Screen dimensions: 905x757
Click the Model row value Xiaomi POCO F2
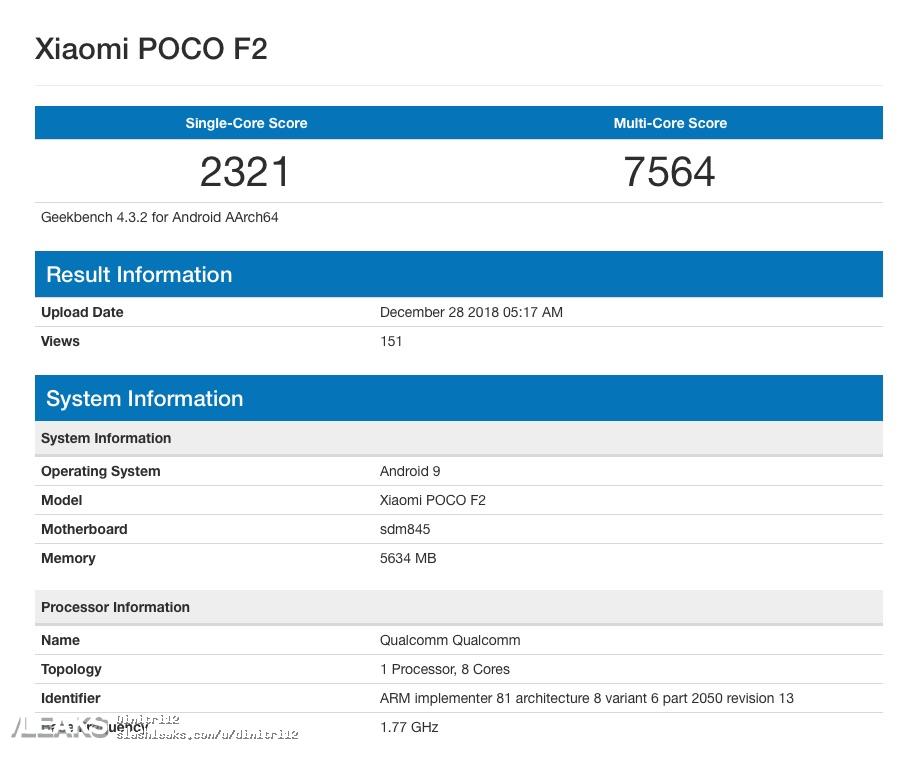[x=432, y=500]
